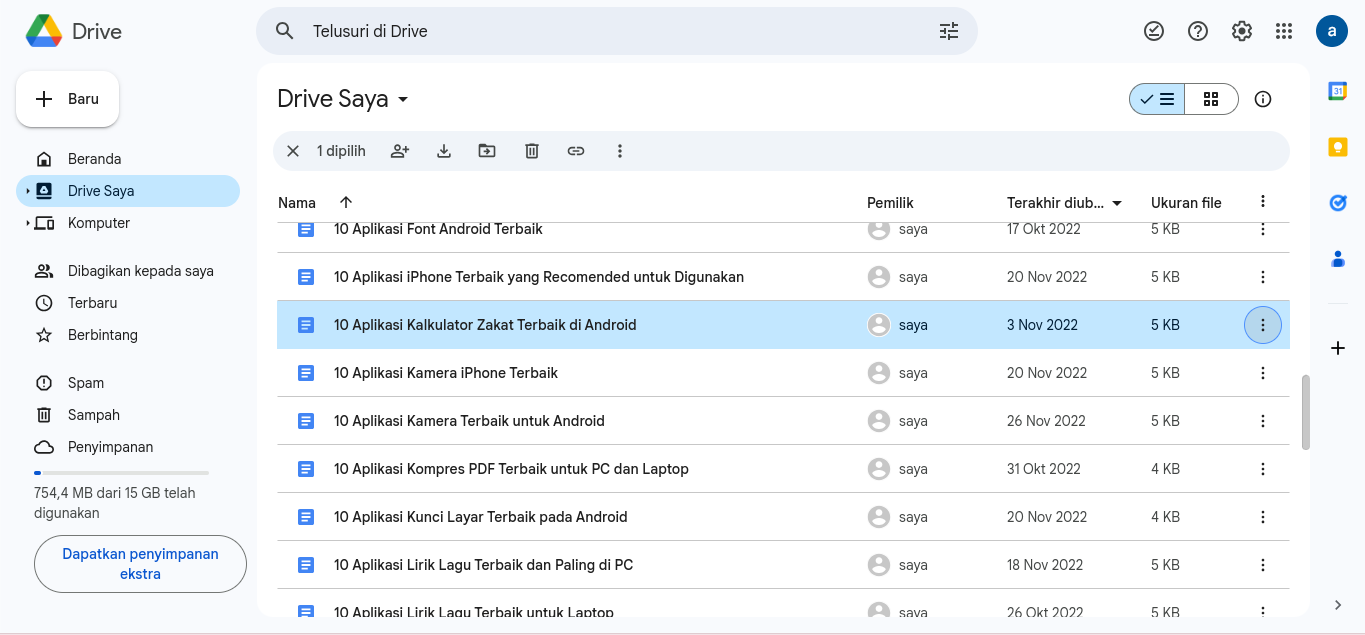Download the selected file

click(444, 151)
